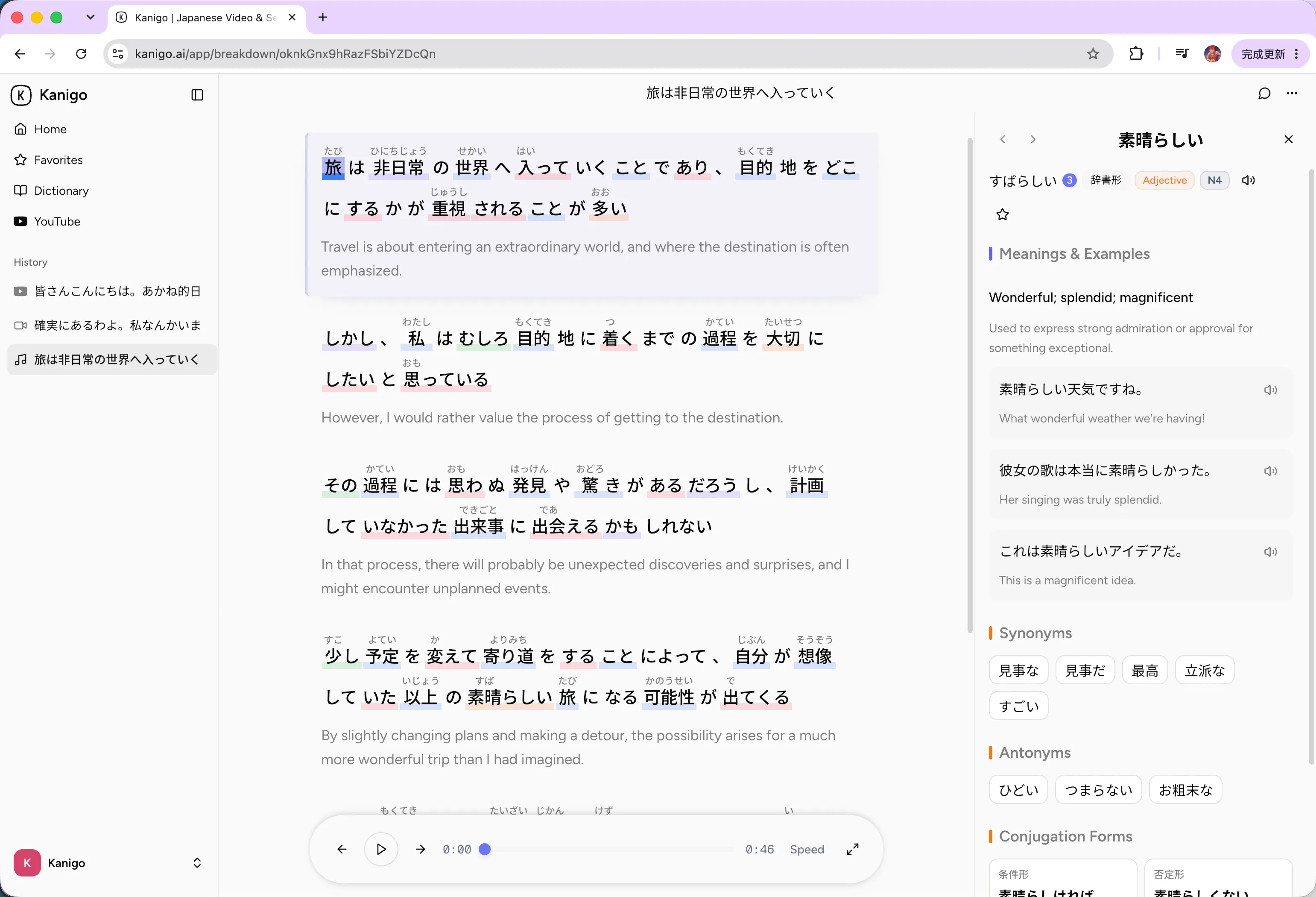Select antonym chip ひどい

tap(1018, 789)
